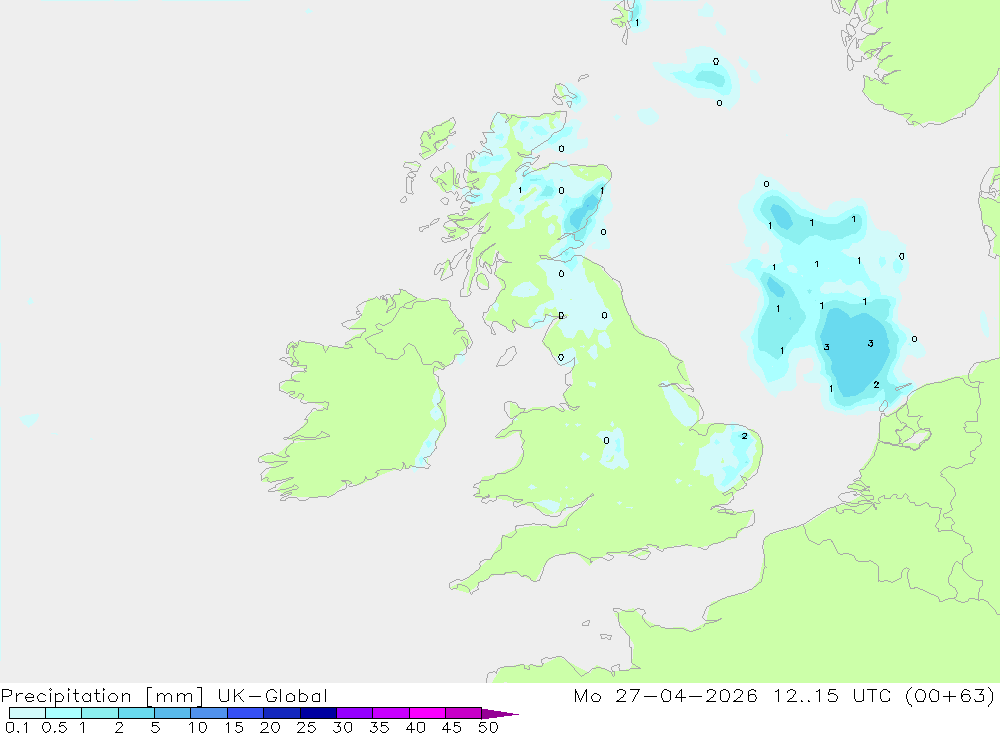Click the 'UK-Global' model label
Viewport: 1000px width, 733px height.
pyautogui.click(x=272, y=695)
